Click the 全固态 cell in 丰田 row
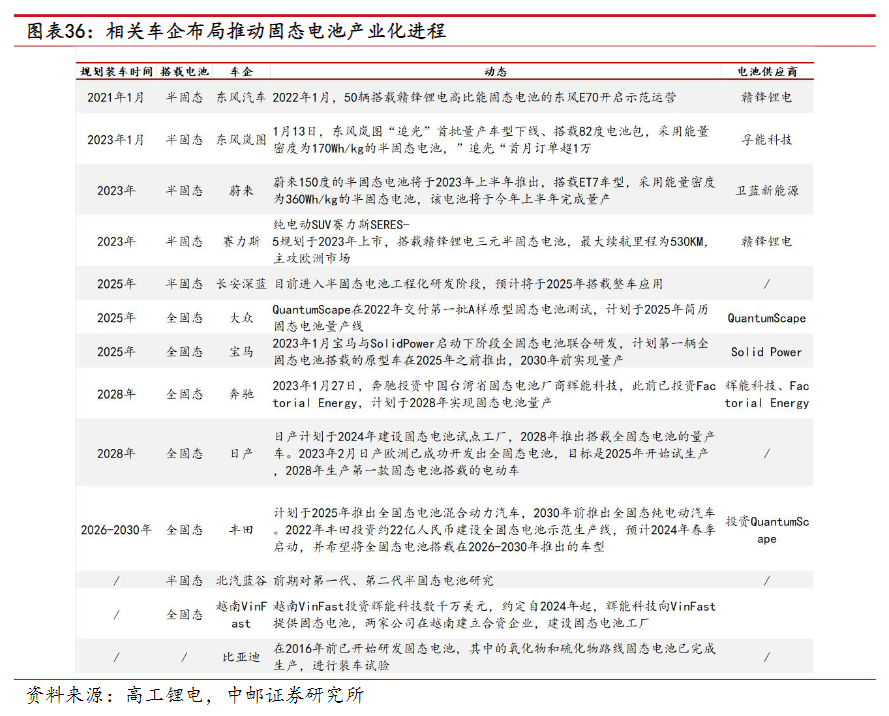This screenshot has height=716, width=889. pos(184,530)
